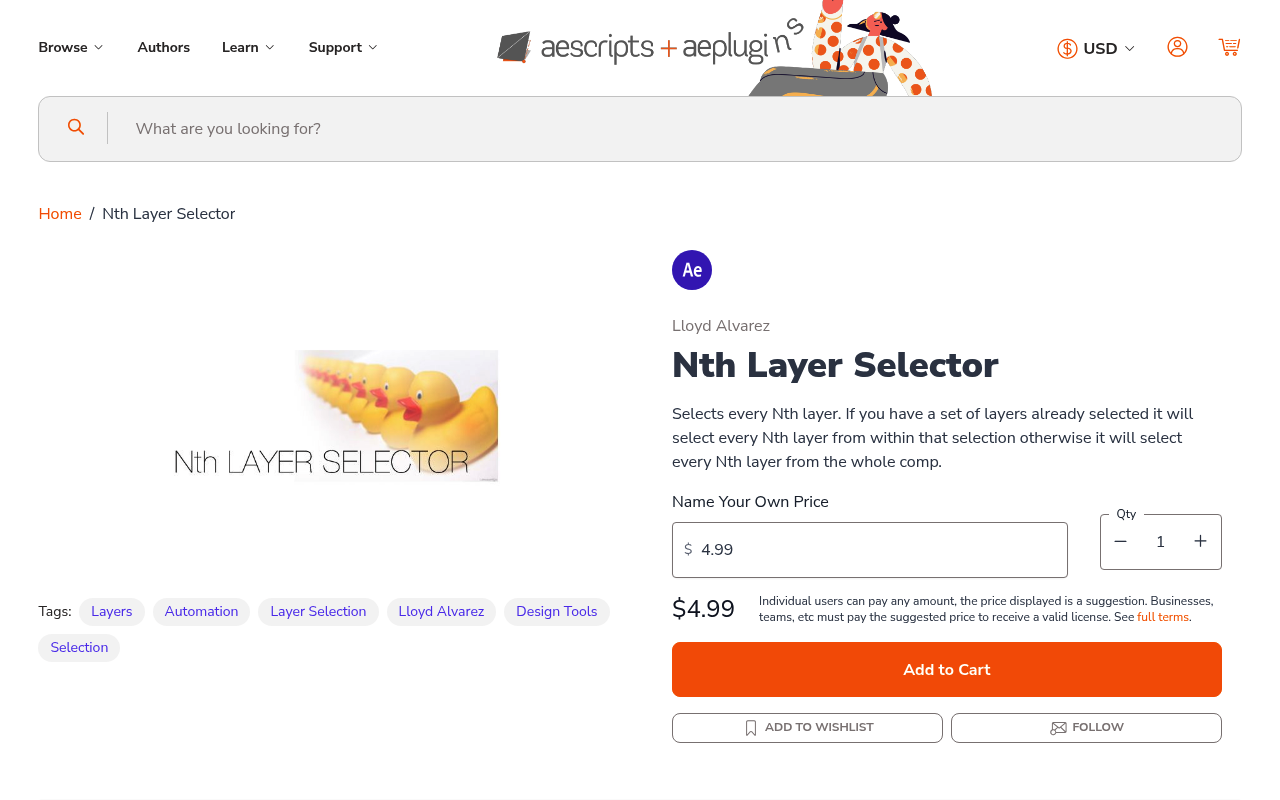Increase quantity with the plus stepper

[x=1200, y=541]
